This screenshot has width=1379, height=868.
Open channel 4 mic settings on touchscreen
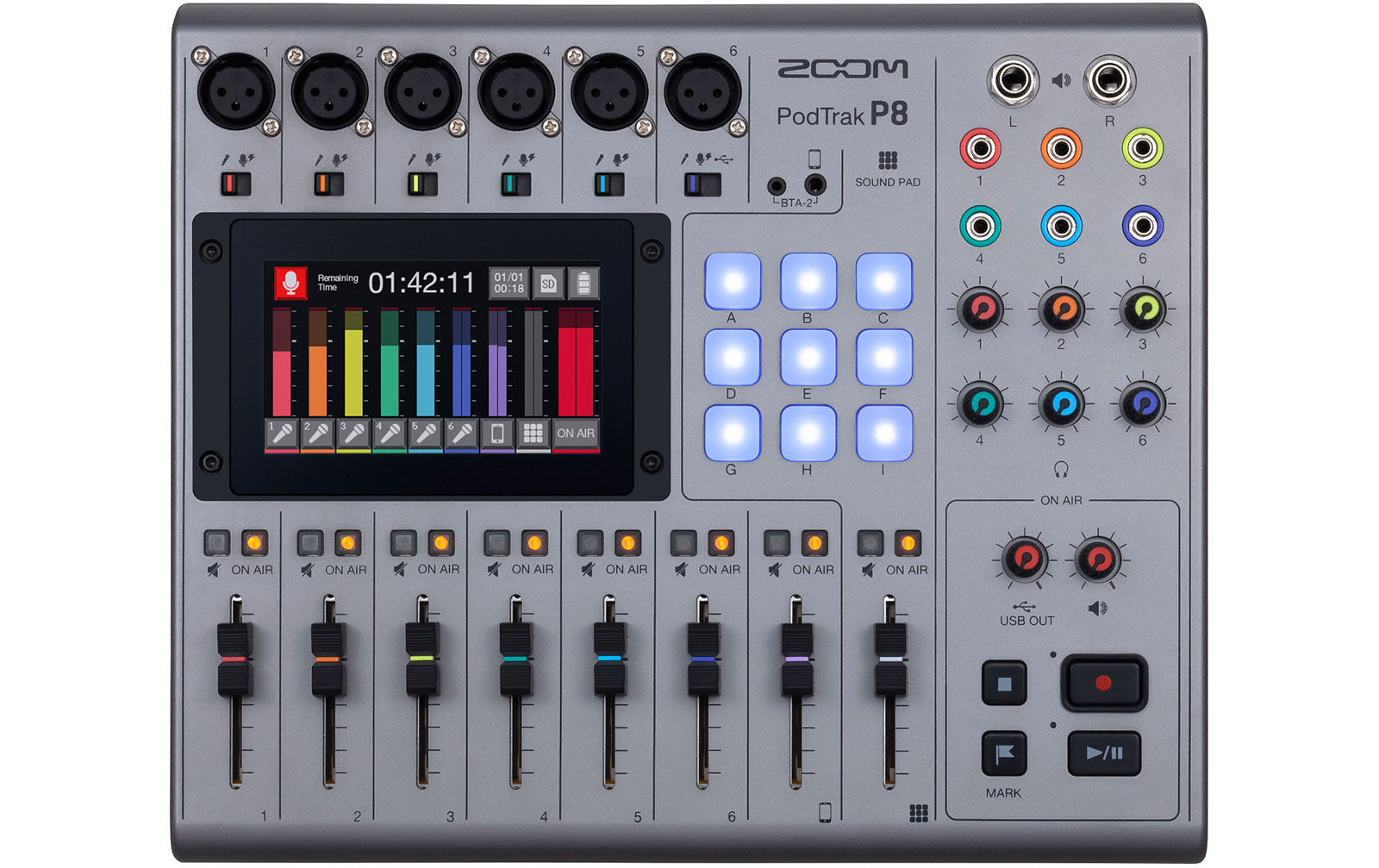[390, 434]
